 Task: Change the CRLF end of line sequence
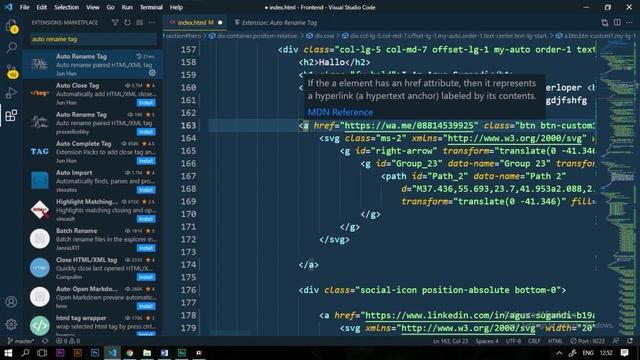point(534,341)
